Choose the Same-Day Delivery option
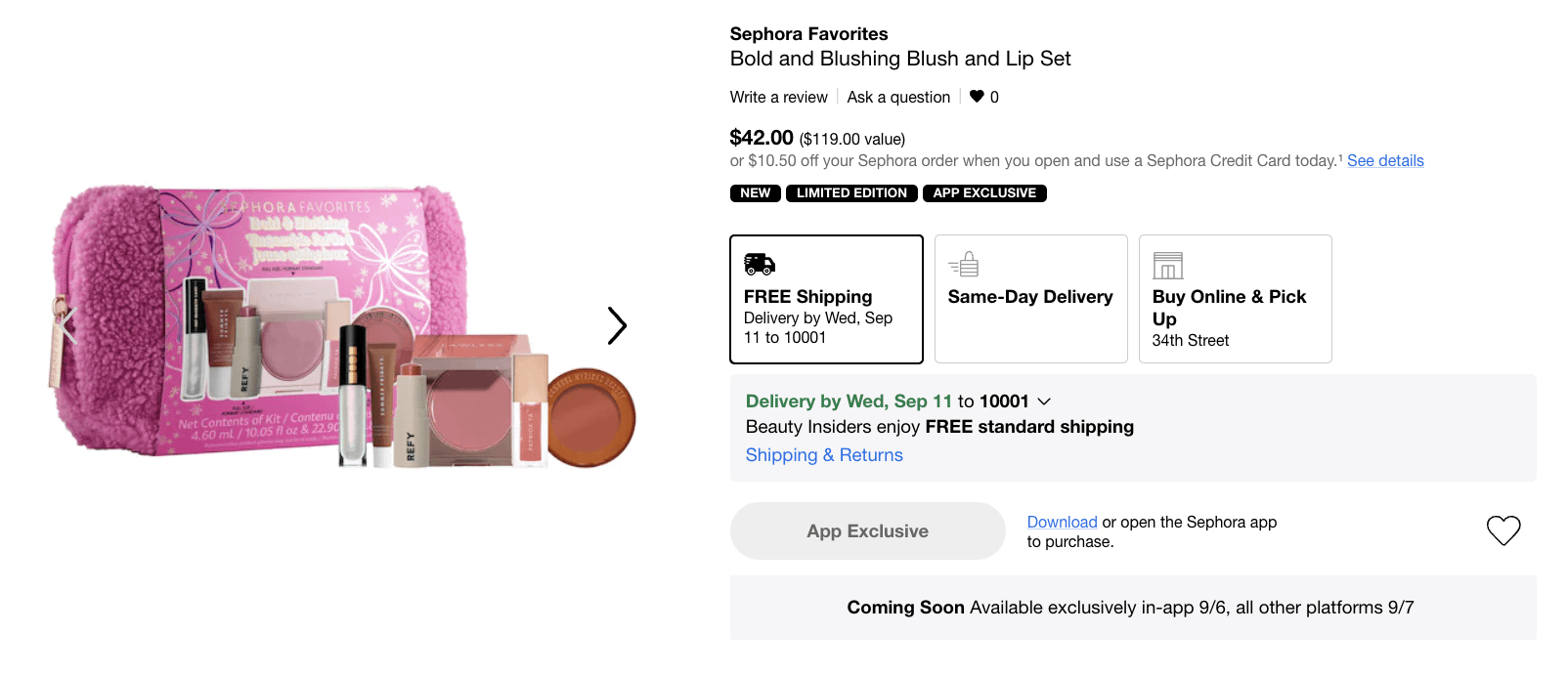This screenshot has height=676, width=1568. click(1030, 299)
